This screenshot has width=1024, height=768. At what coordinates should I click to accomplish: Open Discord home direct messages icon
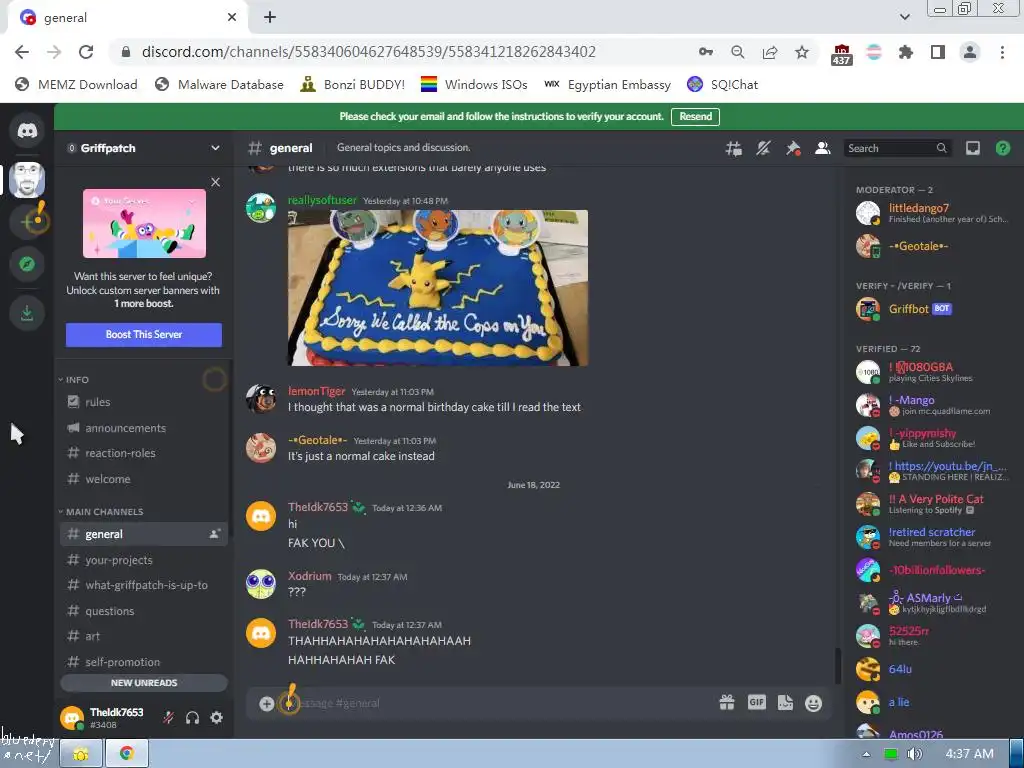[27, 131]
